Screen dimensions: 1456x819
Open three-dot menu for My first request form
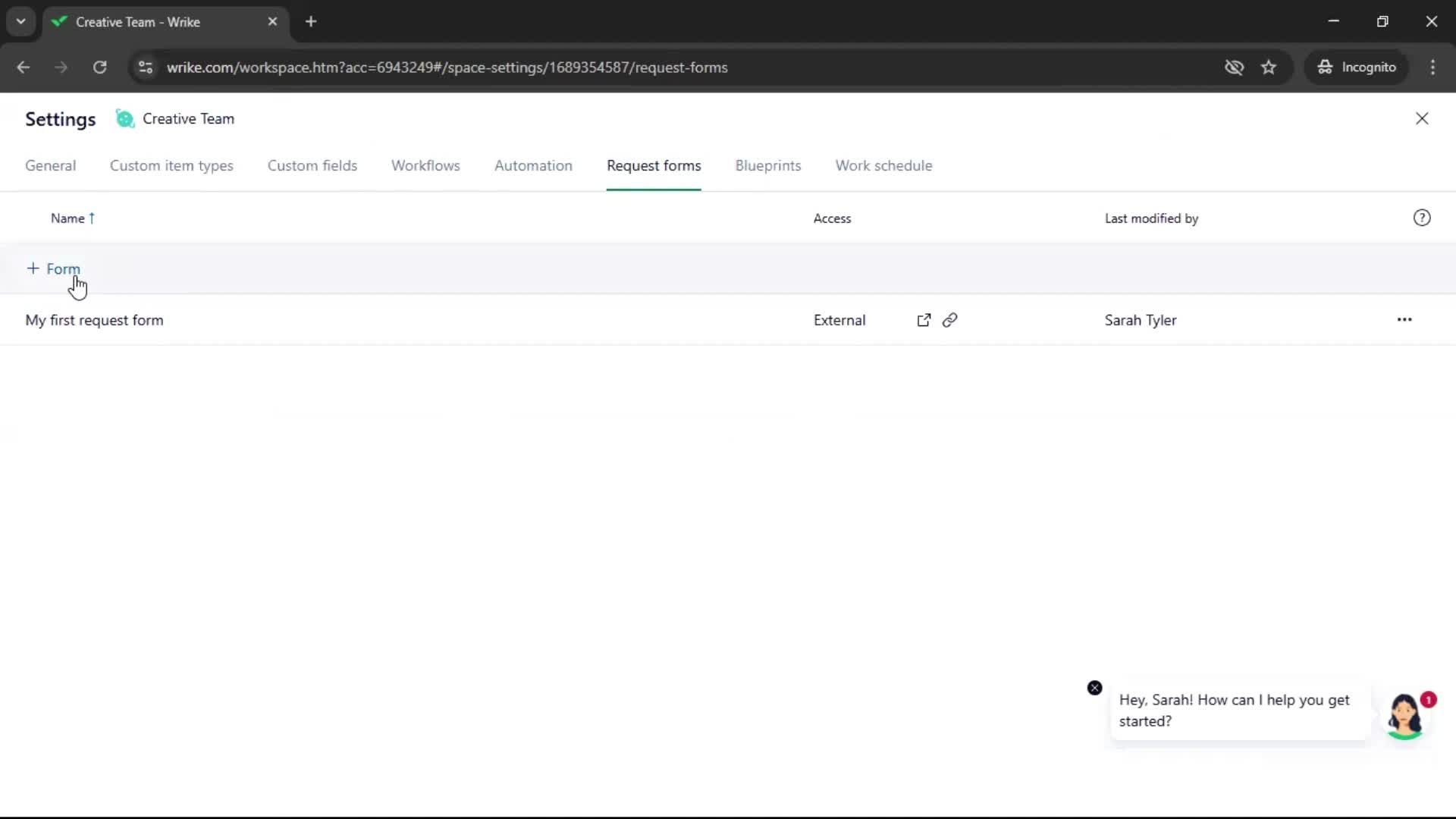(1404, 320)
